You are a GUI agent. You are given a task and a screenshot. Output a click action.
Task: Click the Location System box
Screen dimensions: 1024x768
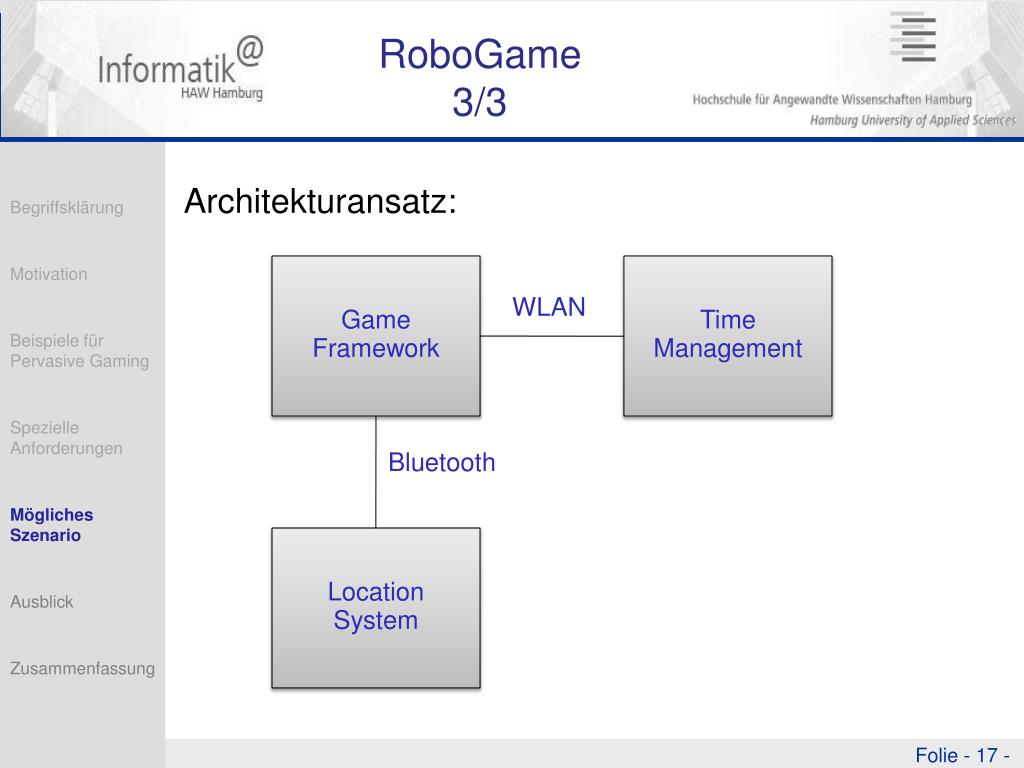pyautogui.click(x=376, y=608)
